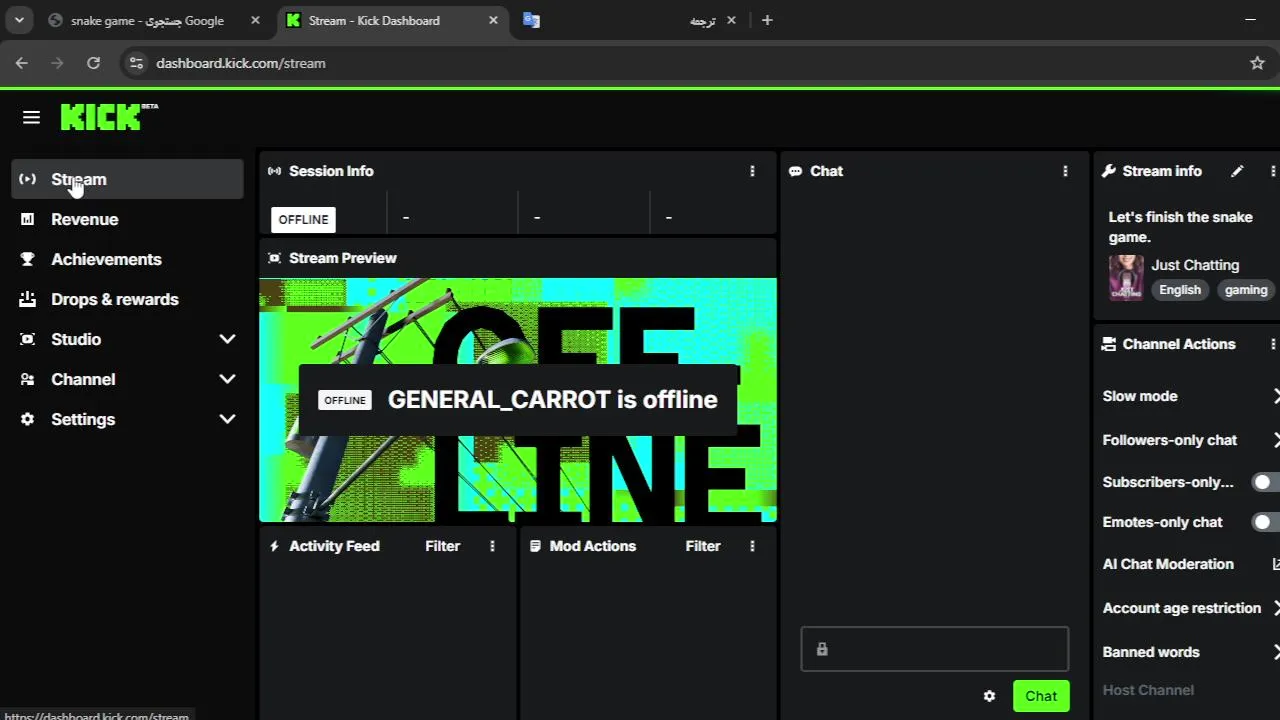This screenshot has width=1280, height=720.
Task: Open the hamburger sidebar menu
Action: 31,118
